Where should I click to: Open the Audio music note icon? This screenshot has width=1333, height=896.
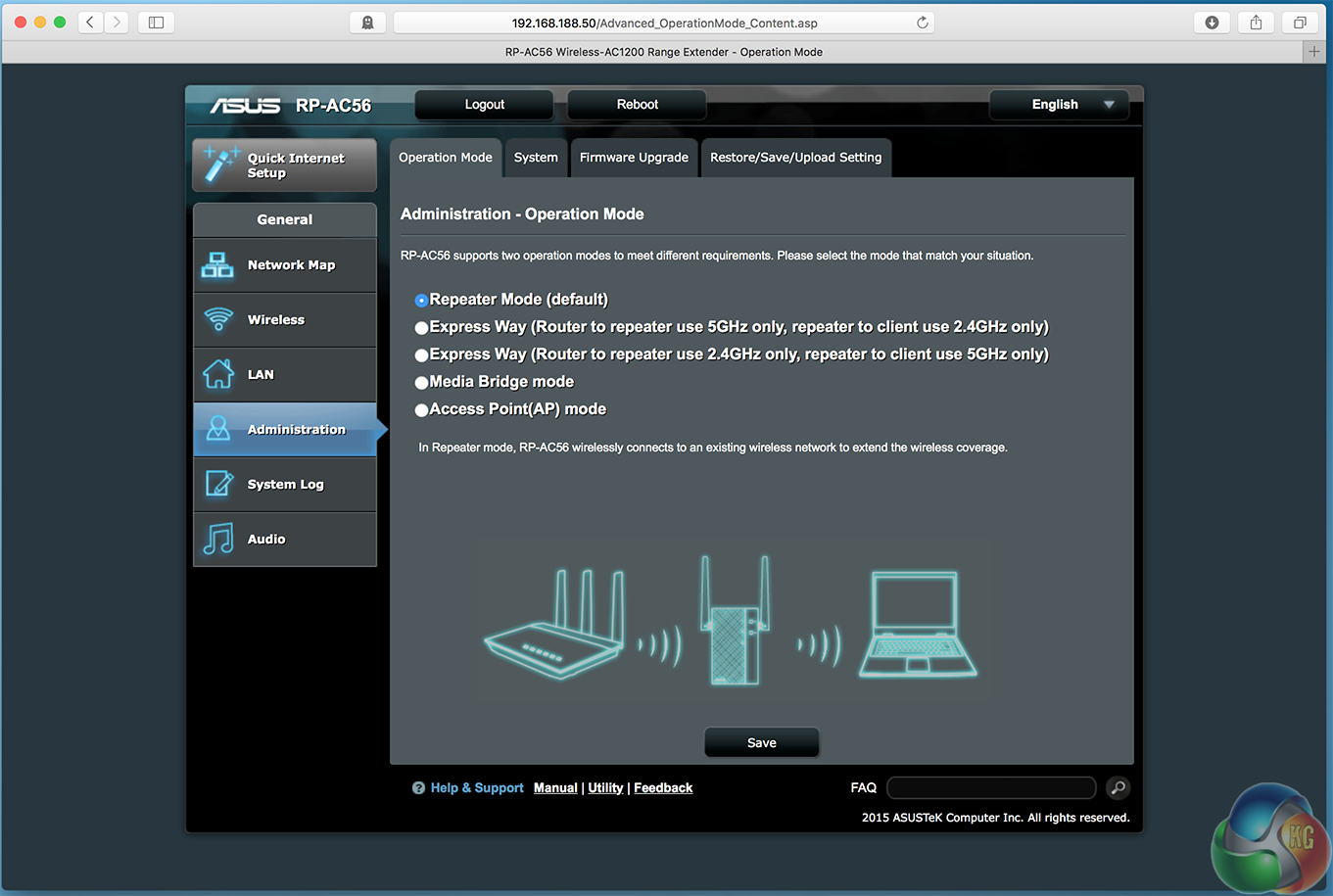click(x=217, y=539)
